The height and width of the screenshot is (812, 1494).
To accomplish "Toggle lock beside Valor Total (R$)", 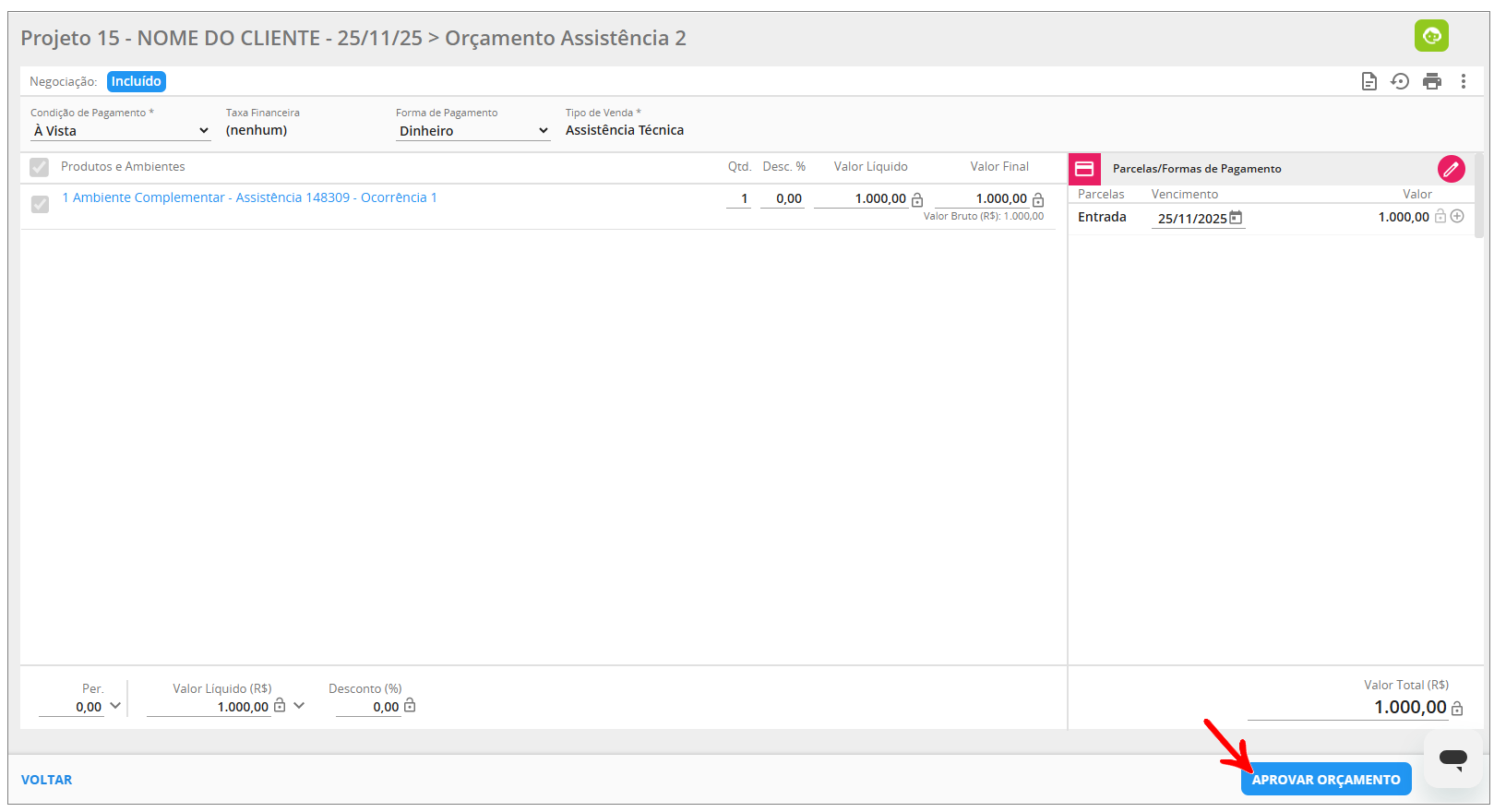I will [1457, 708].
